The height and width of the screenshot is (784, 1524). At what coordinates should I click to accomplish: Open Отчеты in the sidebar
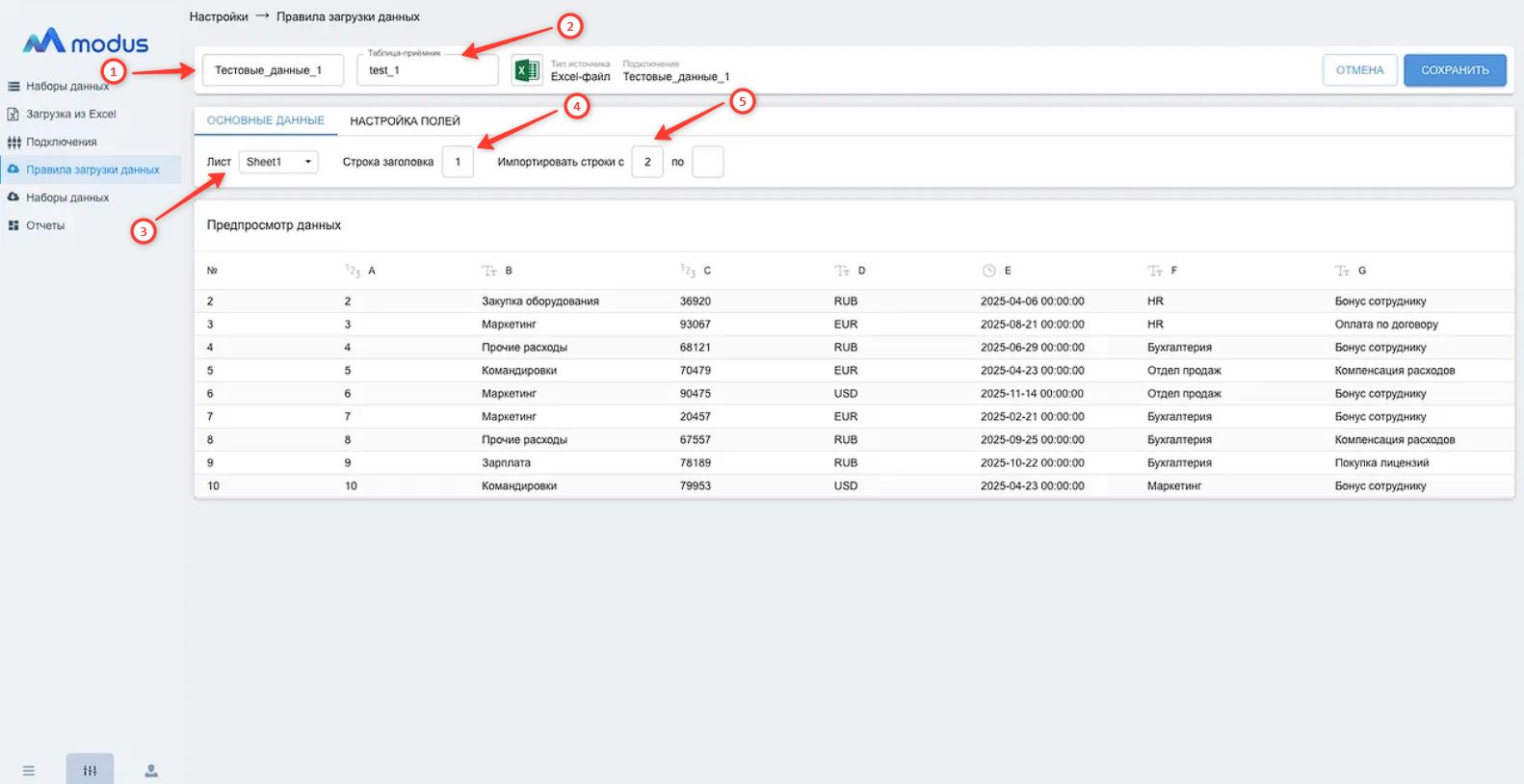tap(45, 225)
